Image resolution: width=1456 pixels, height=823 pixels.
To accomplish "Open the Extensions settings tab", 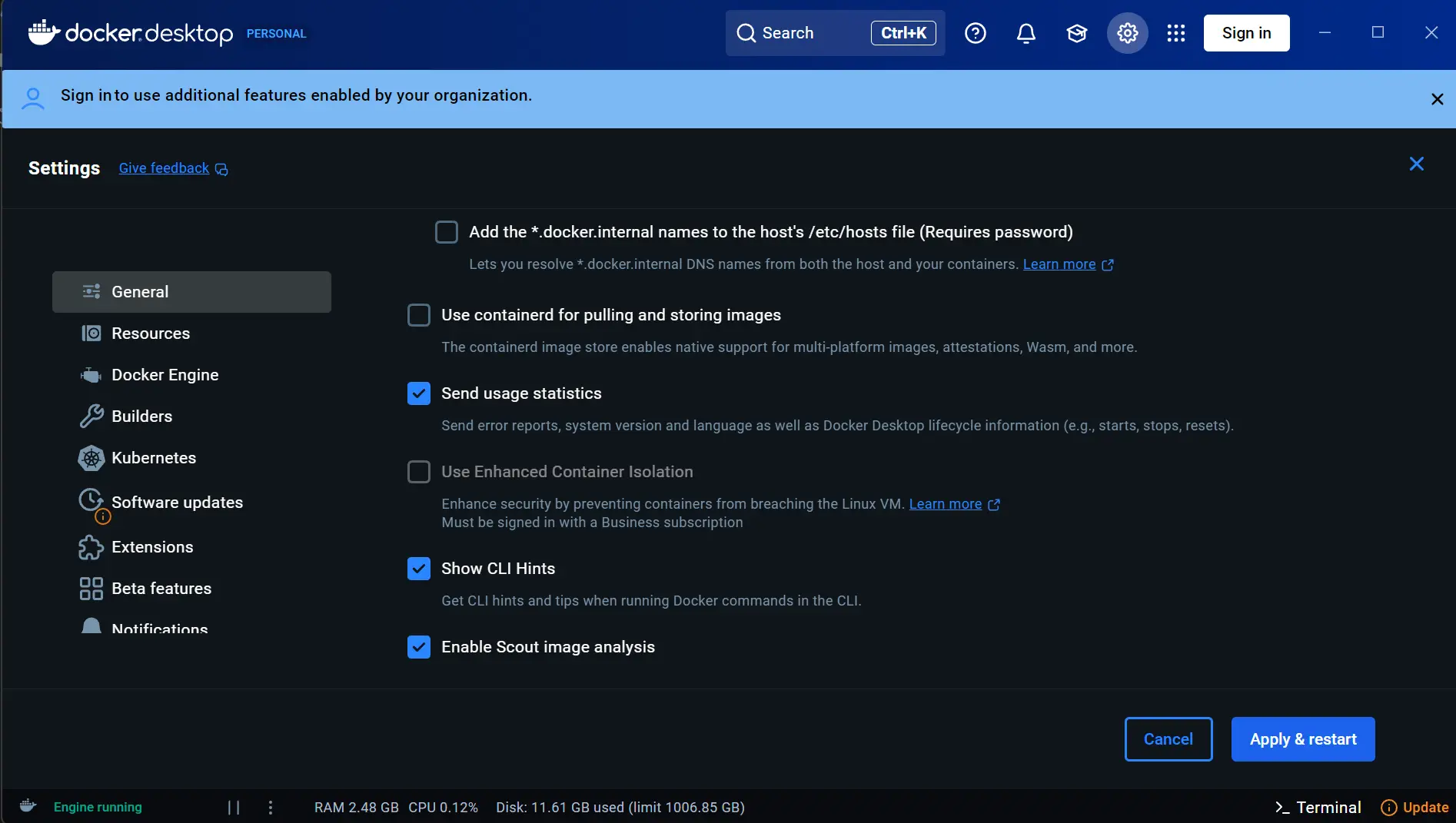I will 191,547.
